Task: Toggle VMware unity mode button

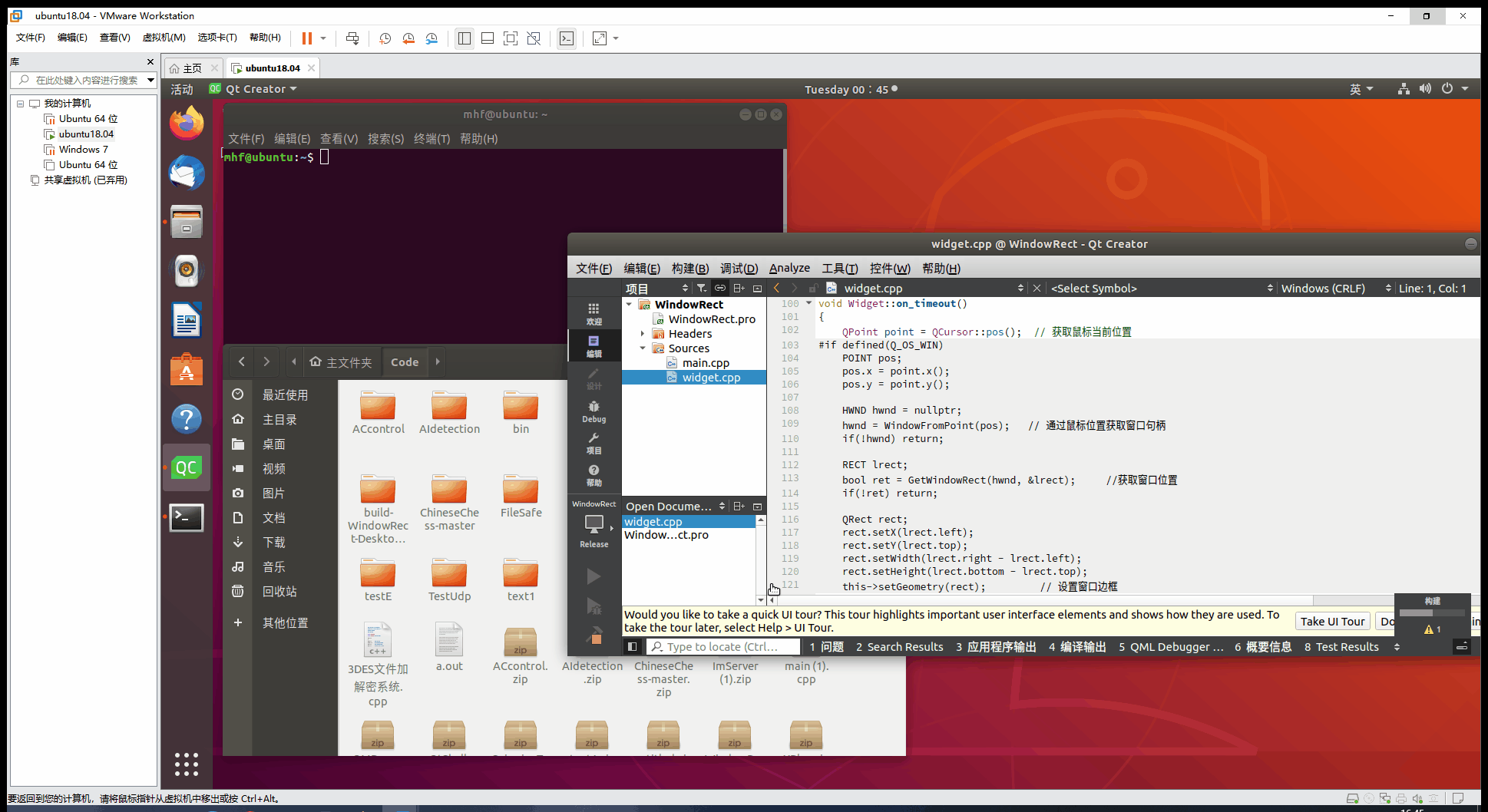Action: point(534,38)
